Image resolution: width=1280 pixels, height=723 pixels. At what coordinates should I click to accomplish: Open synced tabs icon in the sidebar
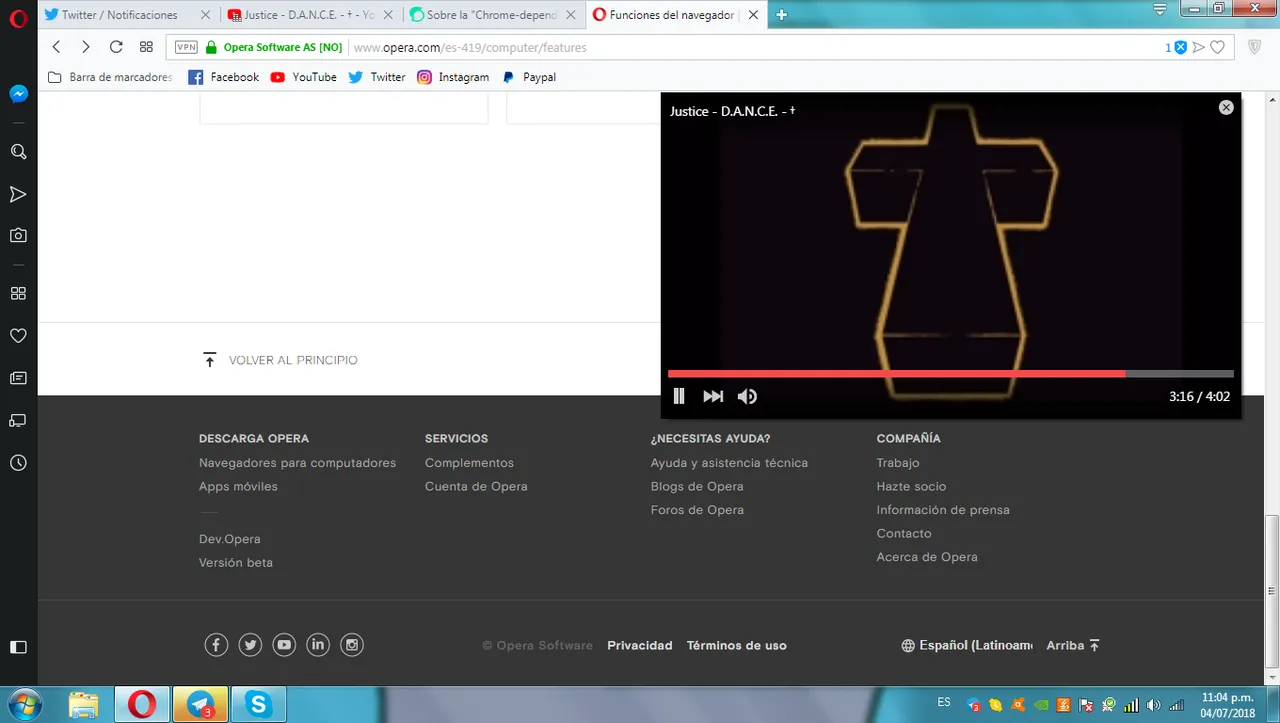click(x=18, y=420)
